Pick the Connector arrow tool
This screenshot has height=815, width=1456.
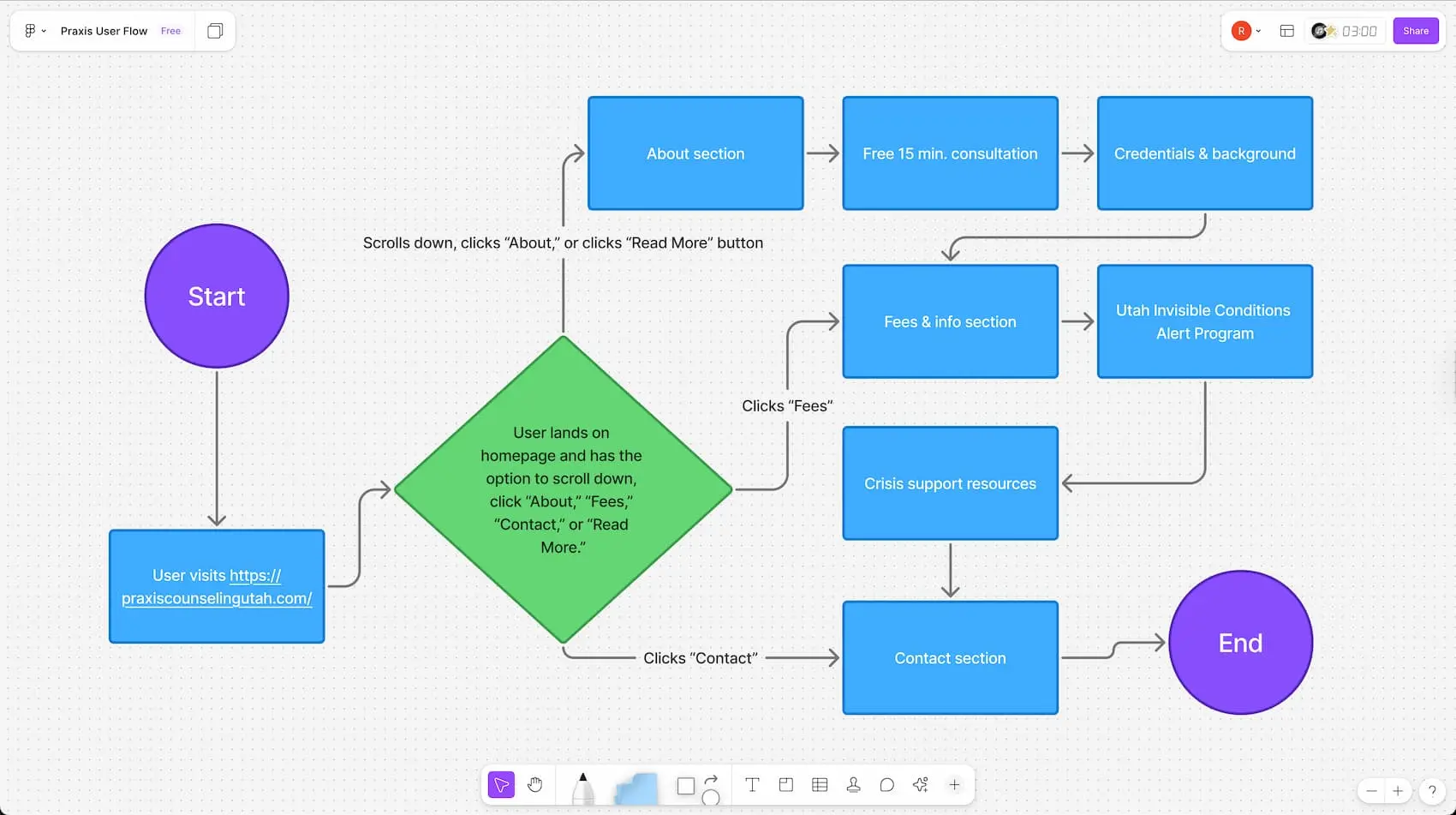[x=712, y=784]
